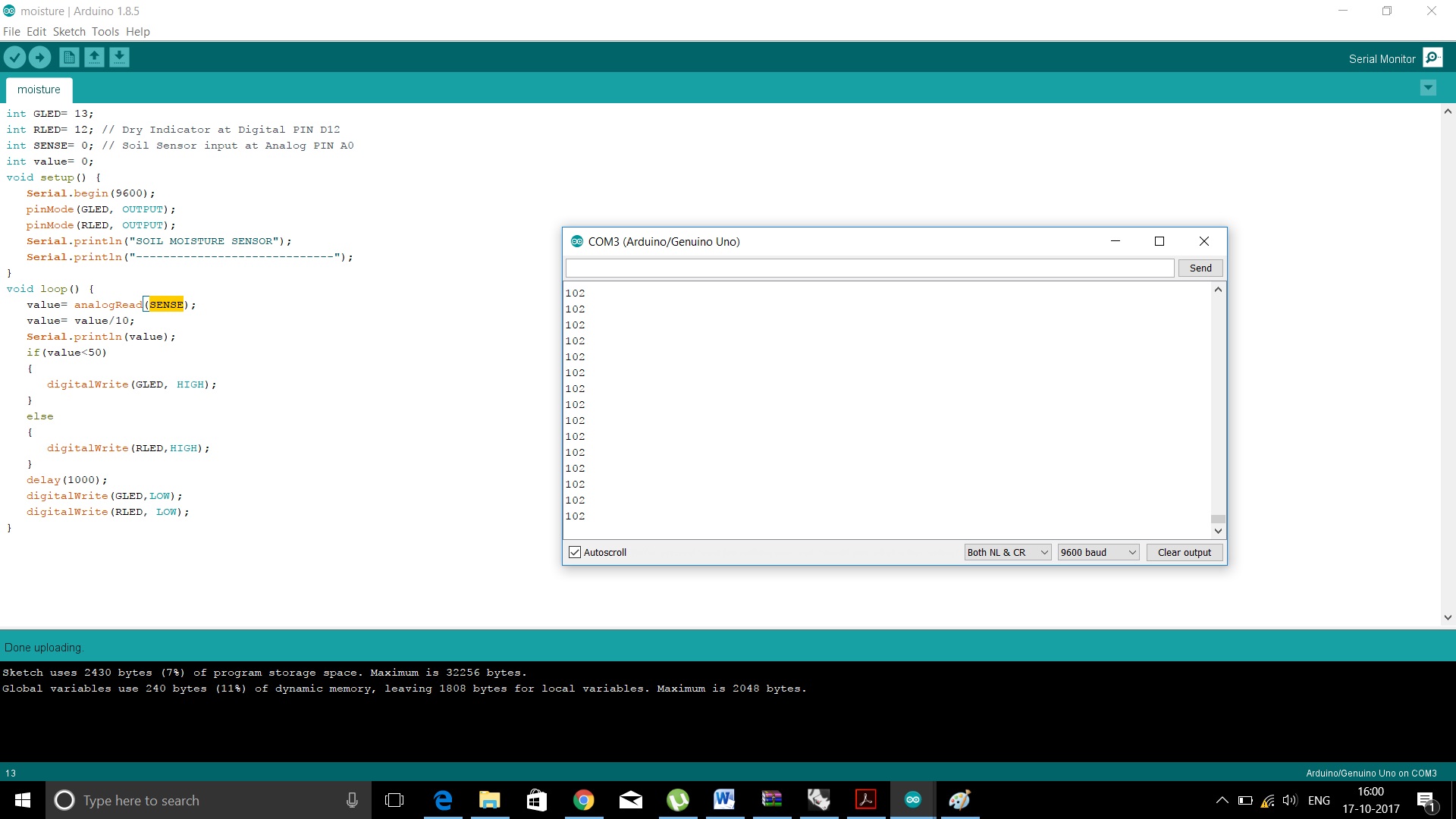Open Microsoft Word from taskbar
This screenshot has width=1456, height=819.
coord(724,800)
